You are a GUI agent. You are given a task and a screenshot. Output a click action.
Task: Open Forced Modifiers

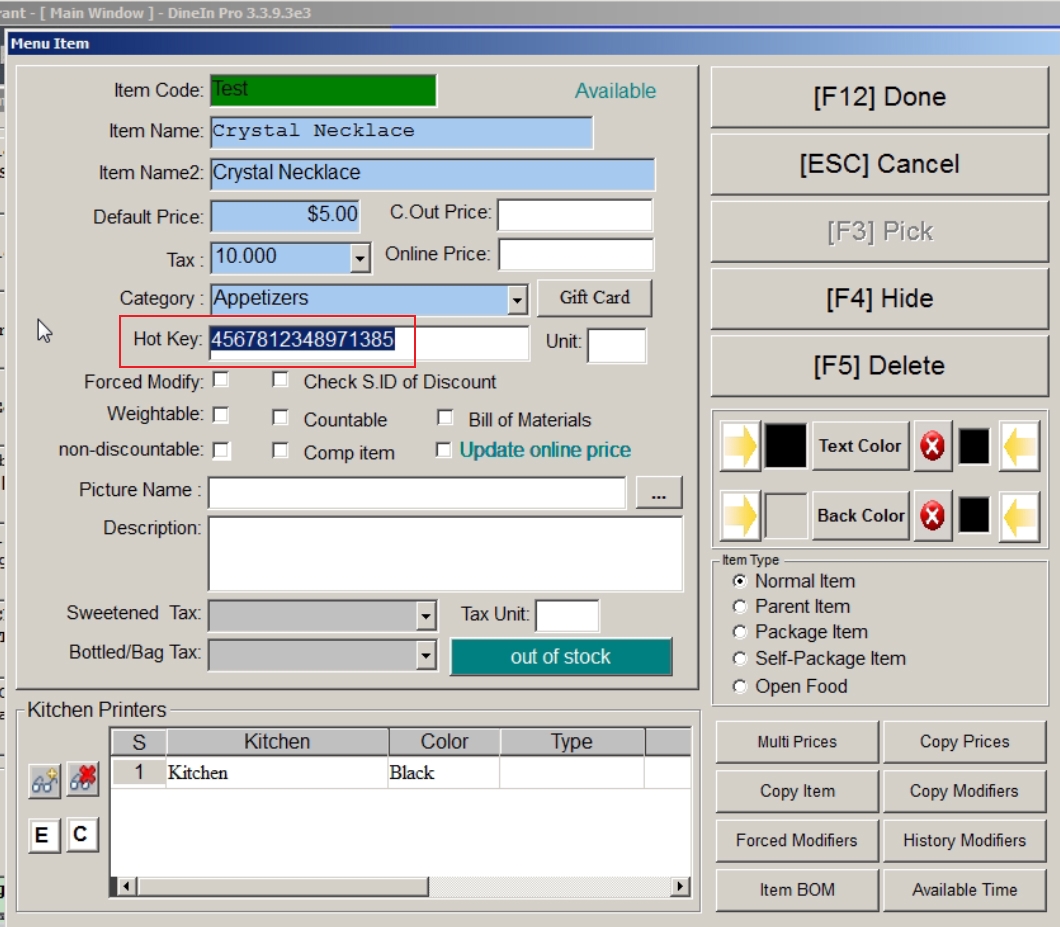tap(797, 840)
